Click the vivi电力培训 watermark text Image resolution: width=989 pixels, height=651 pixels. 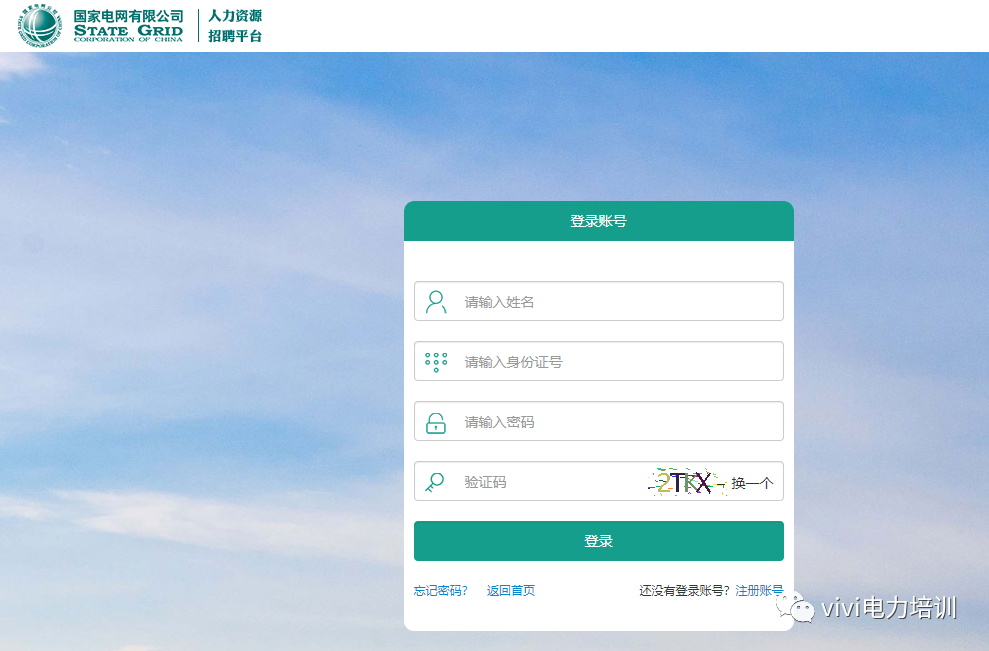[x=889, y=608]
